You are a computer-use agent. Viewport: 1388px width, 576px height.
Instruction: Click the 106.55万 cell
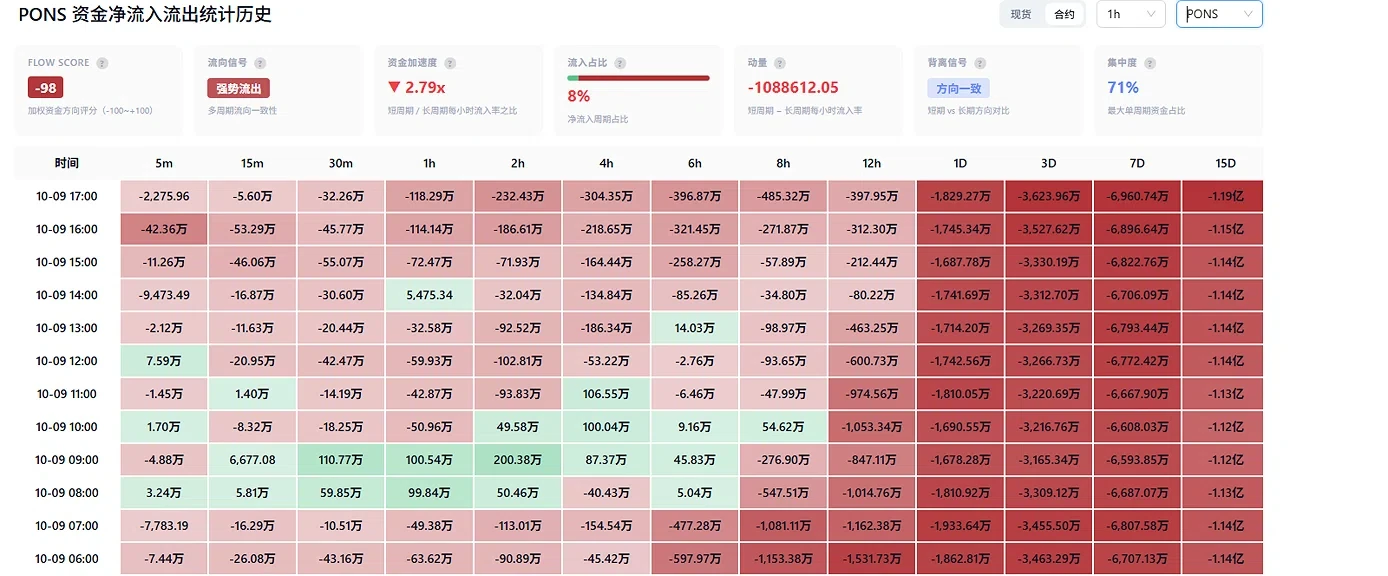pyautogui.click(x=606, y=394)
